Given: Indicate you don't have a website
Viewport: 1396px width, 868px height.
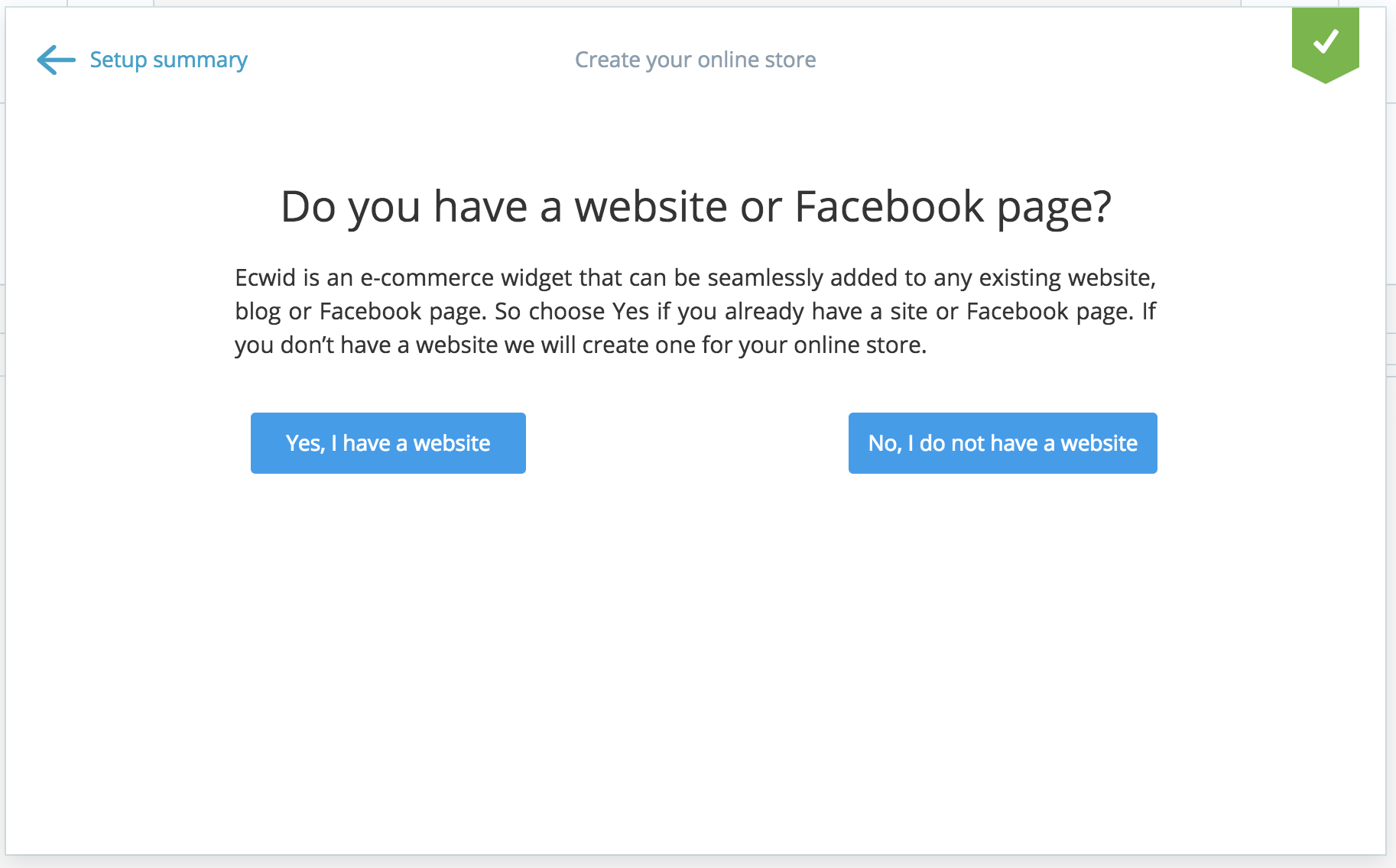Looking at the screenshot, I should 1002,443.
